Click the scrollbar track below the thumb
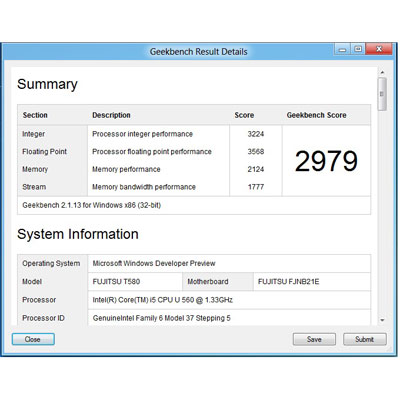Image resolution: width=400 pixels, height=400 pixels. point(382,213)
